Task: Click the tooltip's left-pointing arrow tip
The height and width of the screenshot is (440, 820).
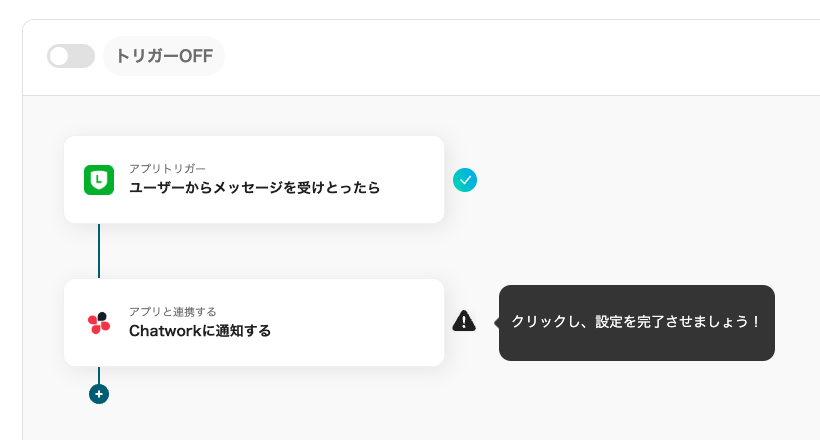Action: [x=496, y=322]
